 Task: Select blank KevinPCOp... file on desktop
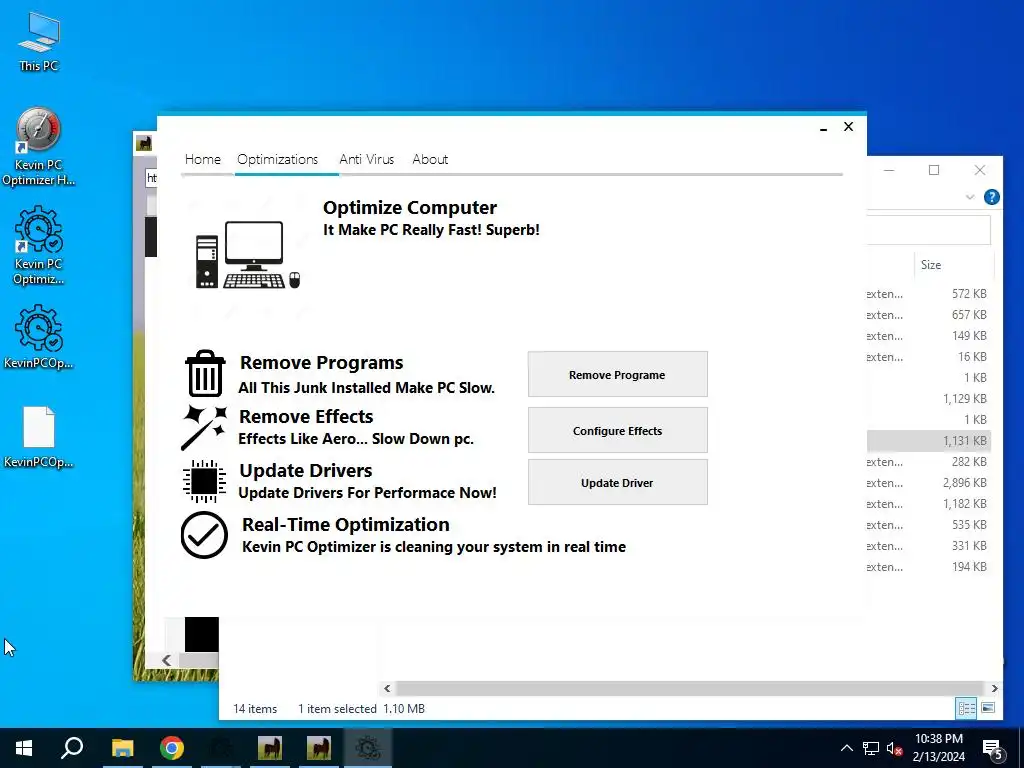pos(39,436)
